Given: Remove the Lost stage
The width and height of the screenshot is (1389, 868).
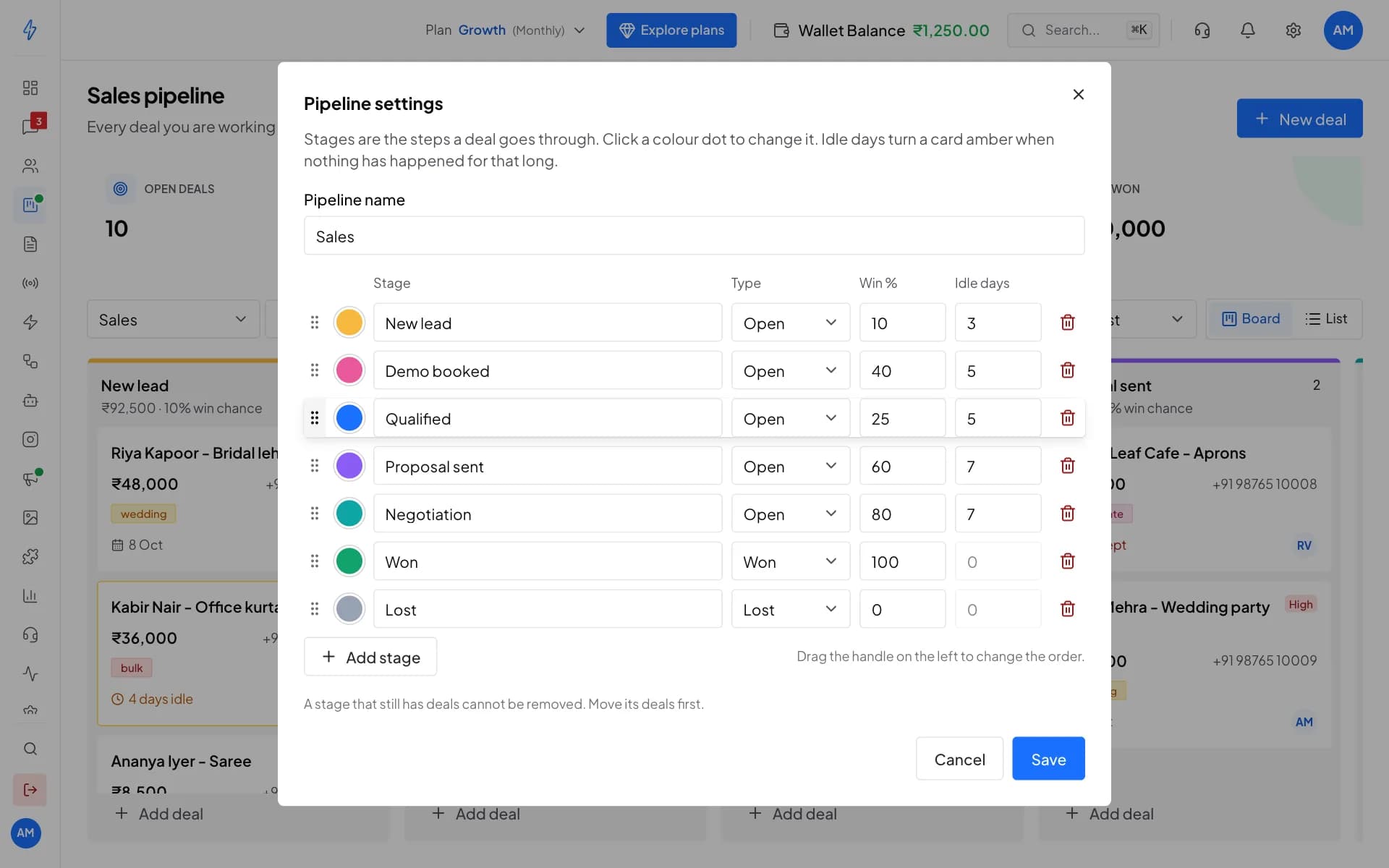Looking at the screenshot, I should (1067, 609).
